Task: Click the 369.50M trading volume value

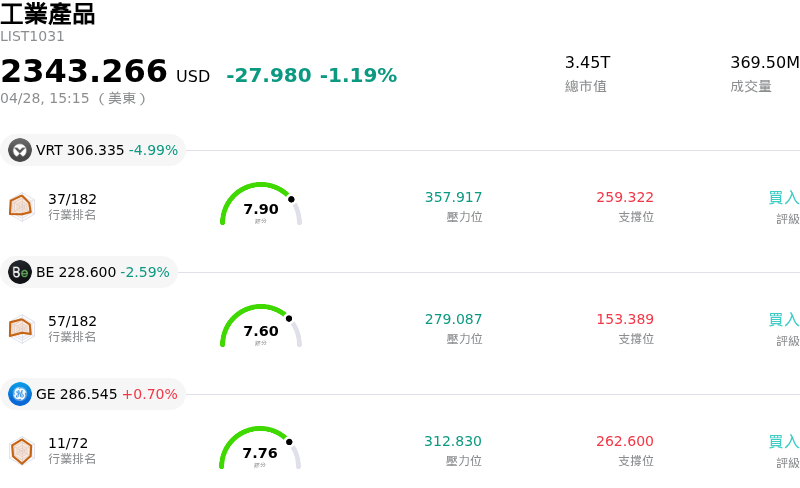Action: click(765, 63)
